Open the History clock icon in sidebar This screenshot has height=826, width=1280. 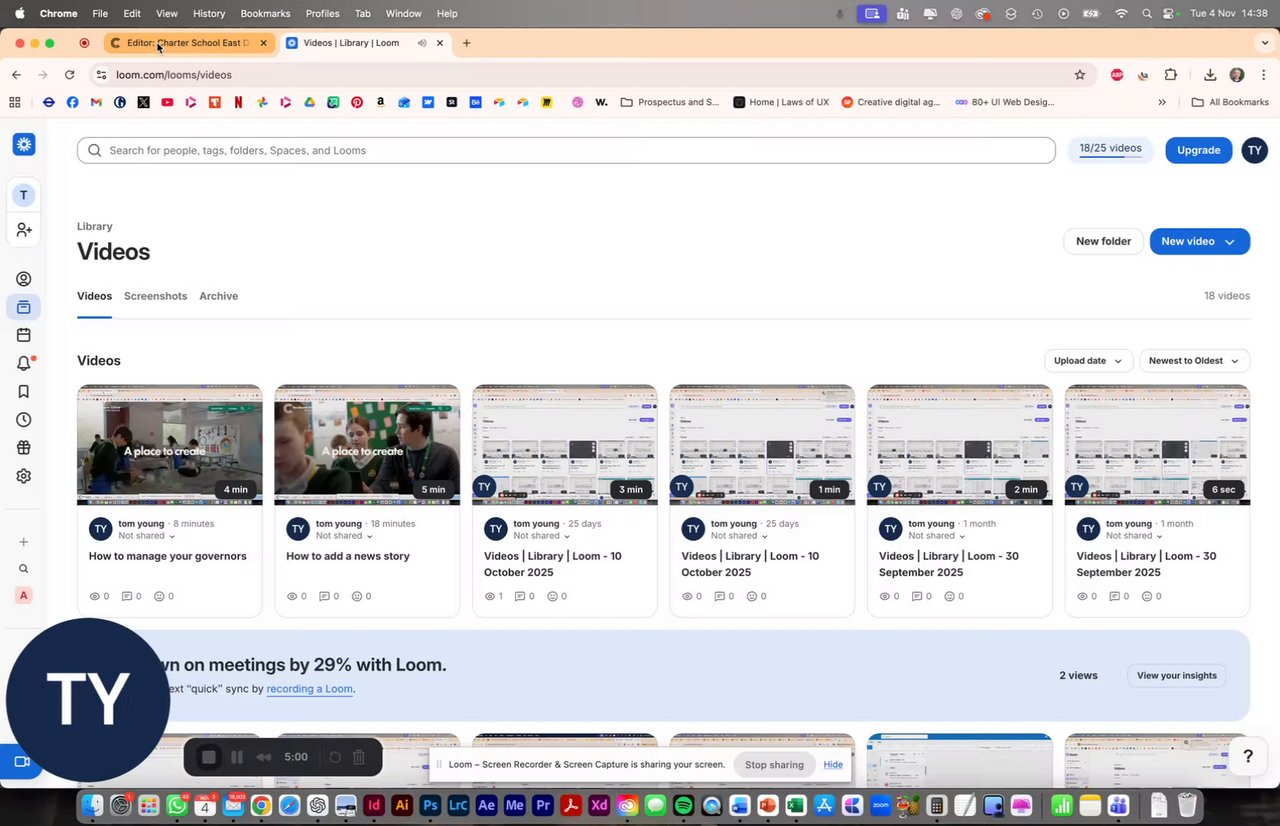[24, 420]
